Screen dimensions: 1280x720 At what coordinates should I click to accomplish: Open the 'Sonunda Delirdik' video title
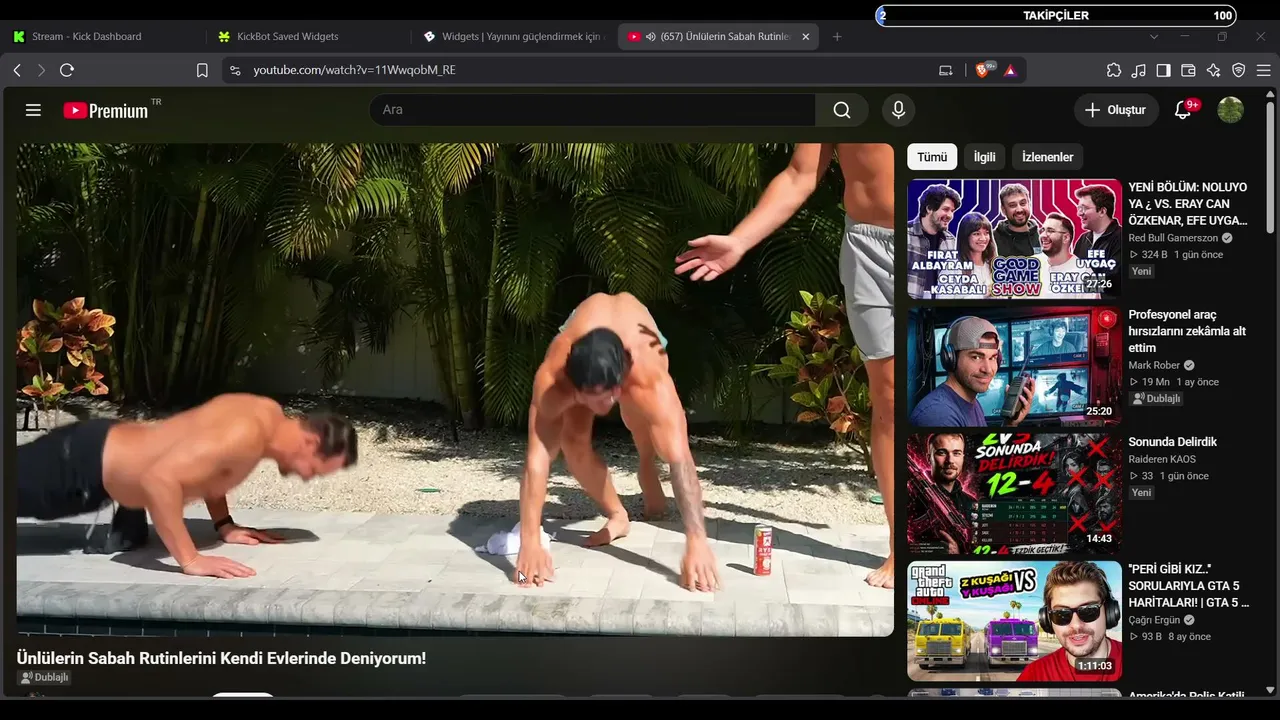tap(1172, 442)
